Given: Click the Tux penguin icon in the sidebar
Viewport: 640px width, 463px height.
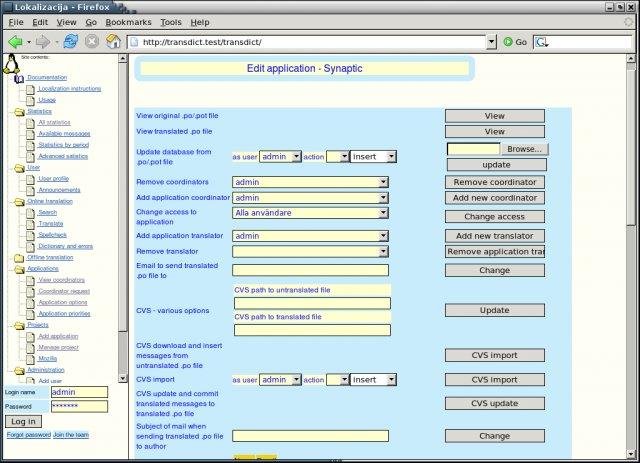Looking at the screenshot, I should click(10, 65).
